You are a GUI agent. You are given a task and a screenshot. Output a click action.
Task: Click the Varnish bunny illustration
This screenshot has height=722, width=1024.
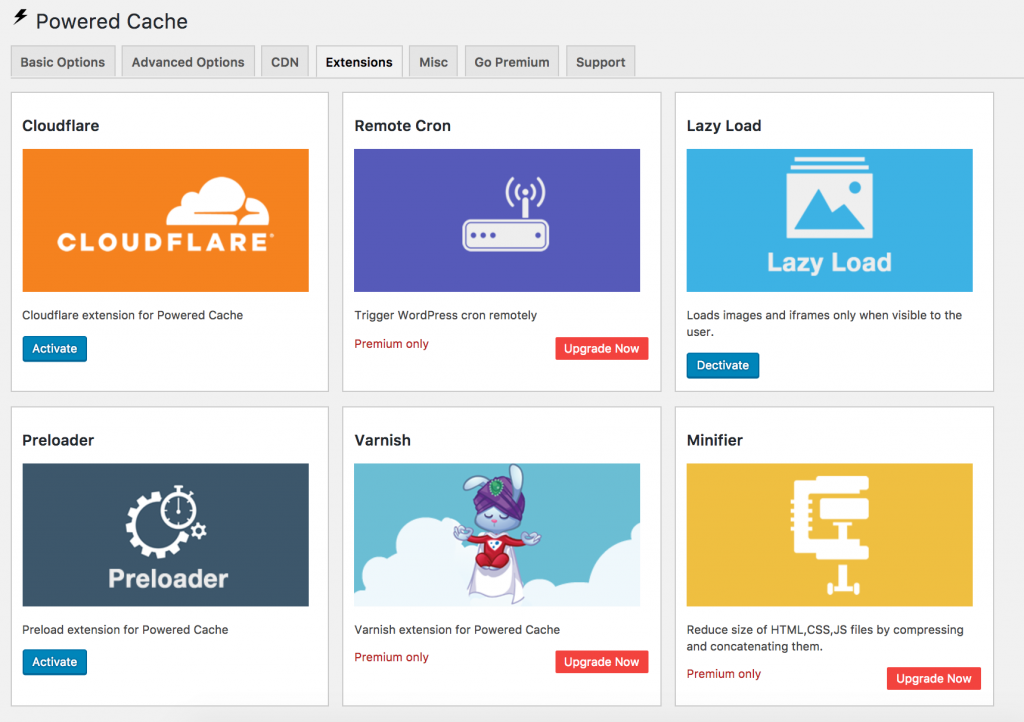click(x=497, y=534)
